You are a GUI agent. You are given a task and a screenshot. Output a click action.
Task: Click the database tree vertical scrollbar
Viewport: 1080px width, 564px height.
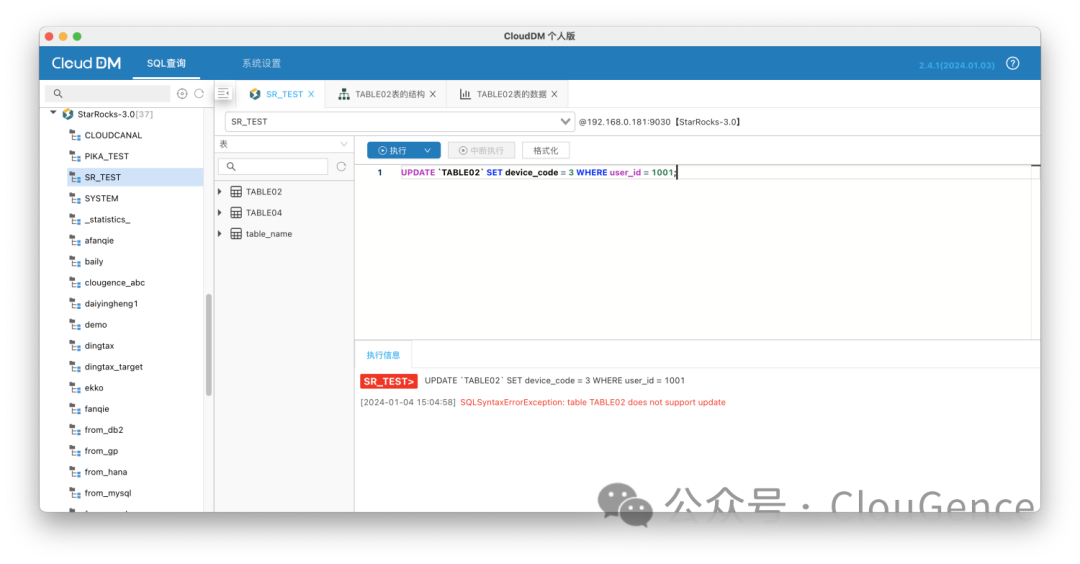pyautogui.click(x=208, y=344)
